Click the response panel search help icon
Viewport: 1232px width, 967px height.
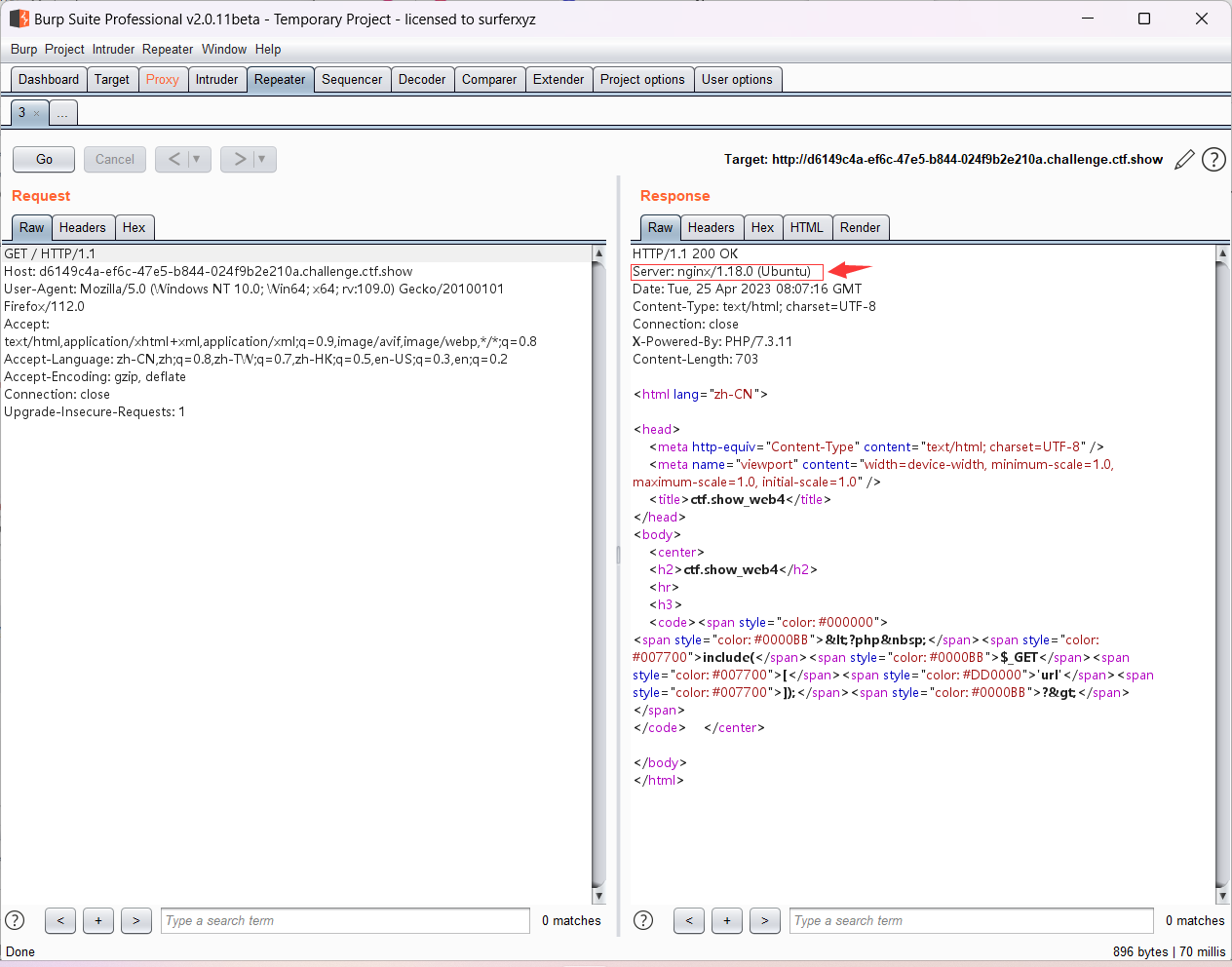click(x=643, y=920)
